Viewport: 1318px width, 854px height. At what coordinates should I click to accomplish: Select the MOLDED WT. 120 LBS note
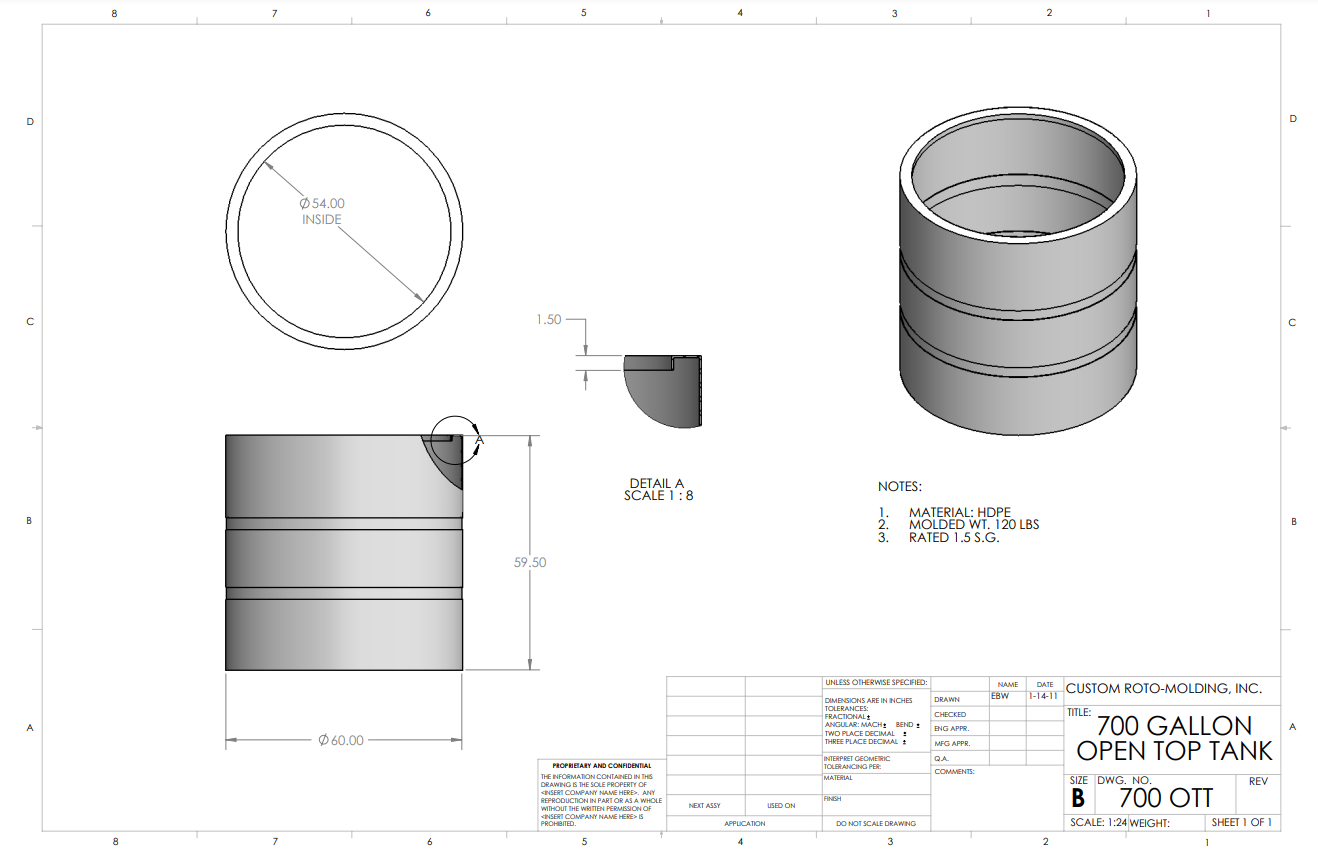pos(973,525)
